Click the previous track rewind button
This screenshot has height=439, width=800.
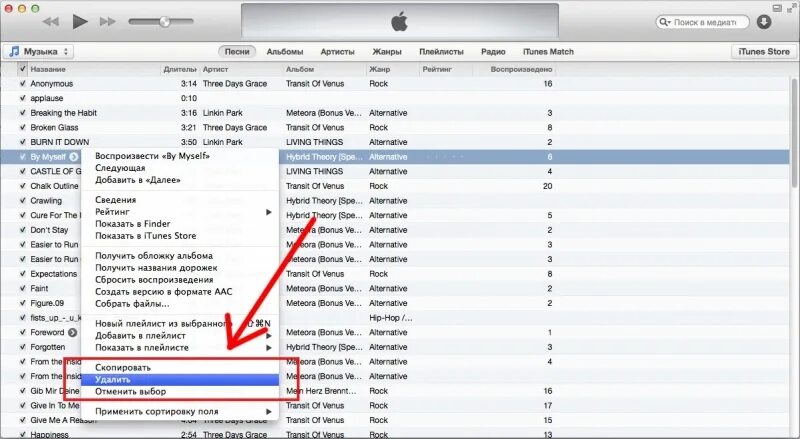point(51,21)
